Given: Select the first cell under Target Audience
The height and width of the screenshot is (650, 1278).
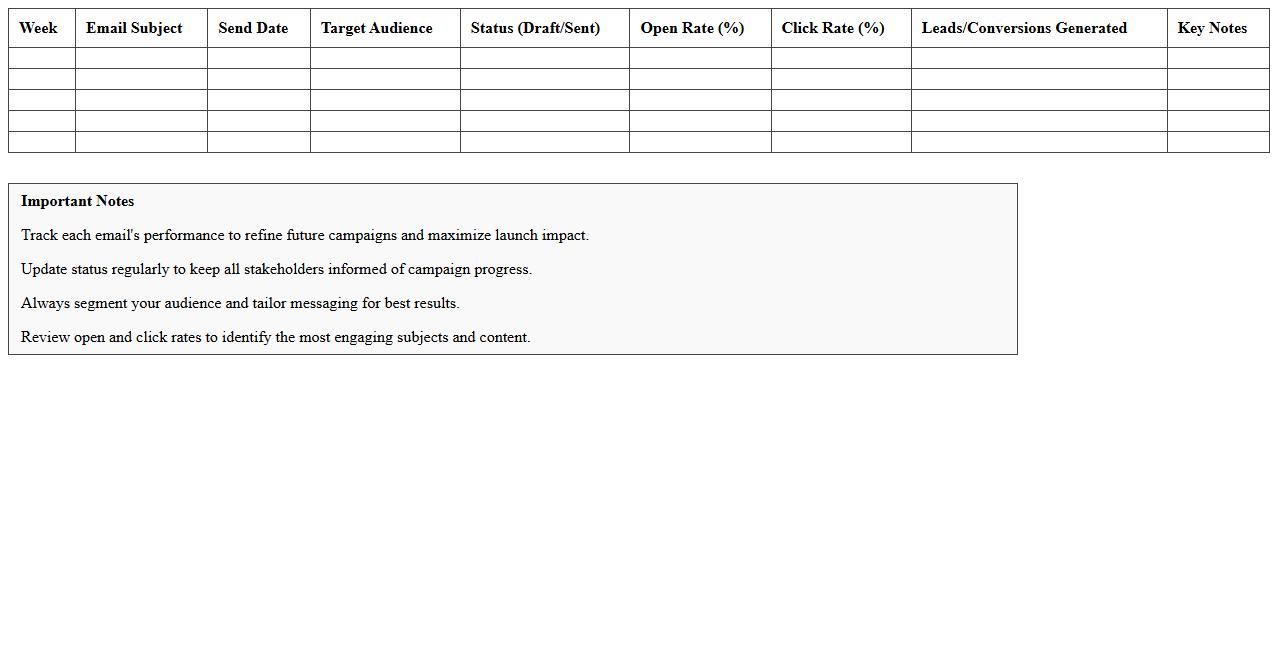Looking at the screenshot, I should tap(384, 58).
